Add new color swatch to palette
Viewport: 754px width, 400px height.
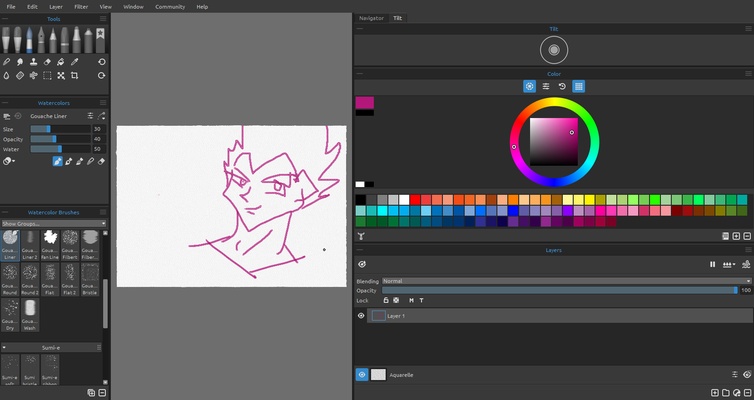click(x=736, y=236)
